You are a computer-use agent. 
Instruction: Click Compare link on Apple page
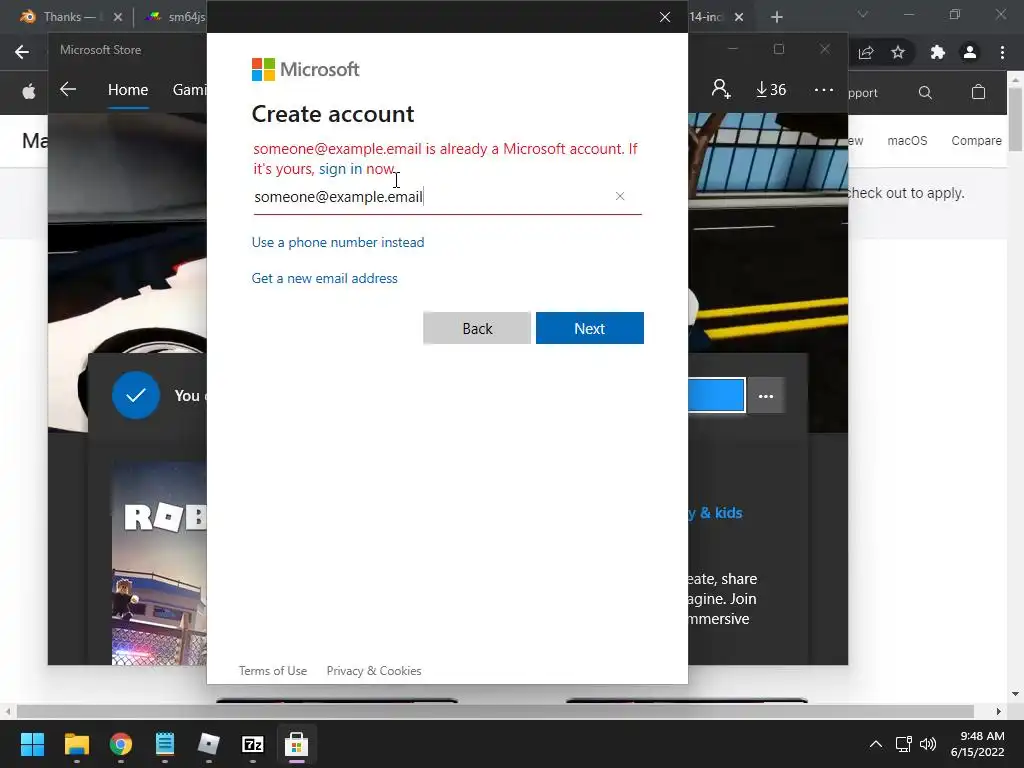(976, 140)
